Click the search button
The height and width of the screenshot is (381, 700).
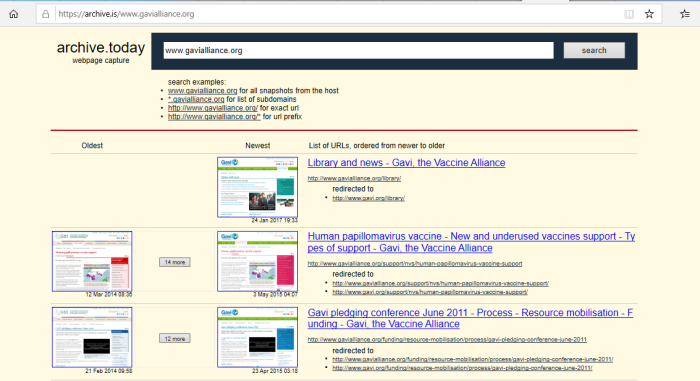tap(594, 50)
